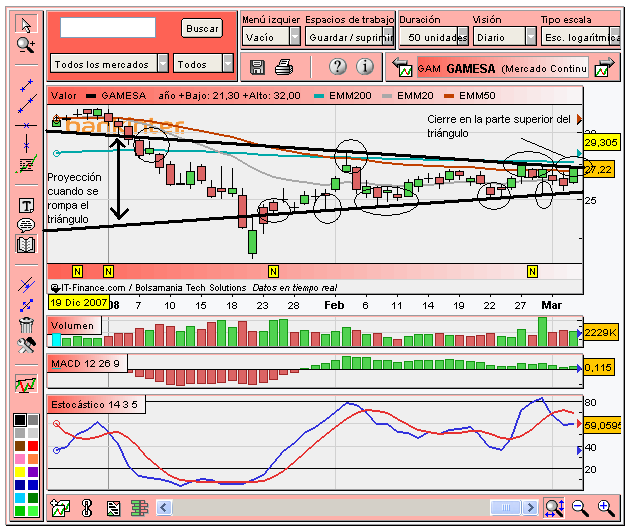Click the mini chart icon in sidebar
Image resolution: width=628 pixels, height=530 pixels.
pos(26,384)
